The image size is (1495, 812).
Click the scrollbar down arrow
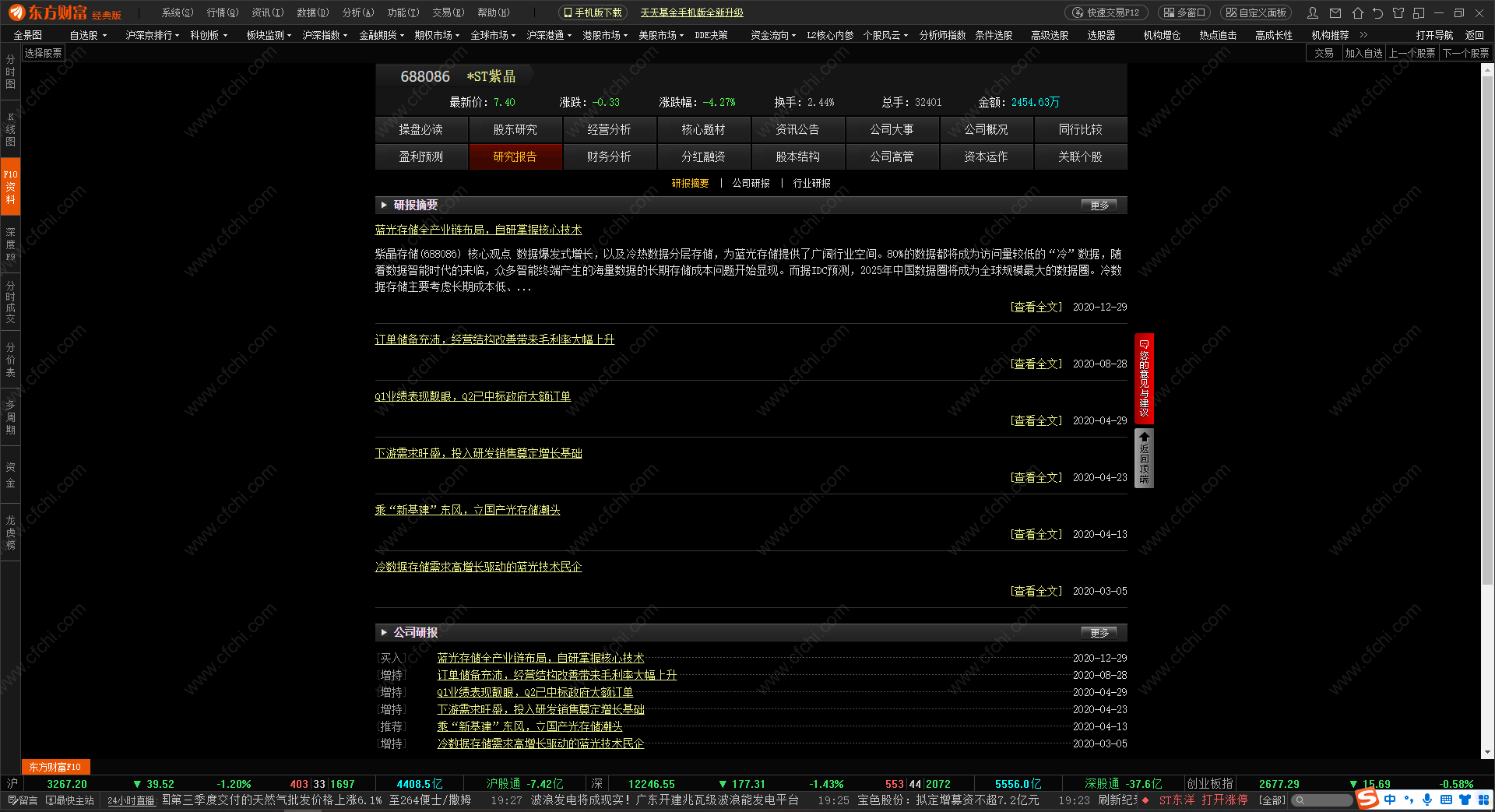[x=1487, y=753]
